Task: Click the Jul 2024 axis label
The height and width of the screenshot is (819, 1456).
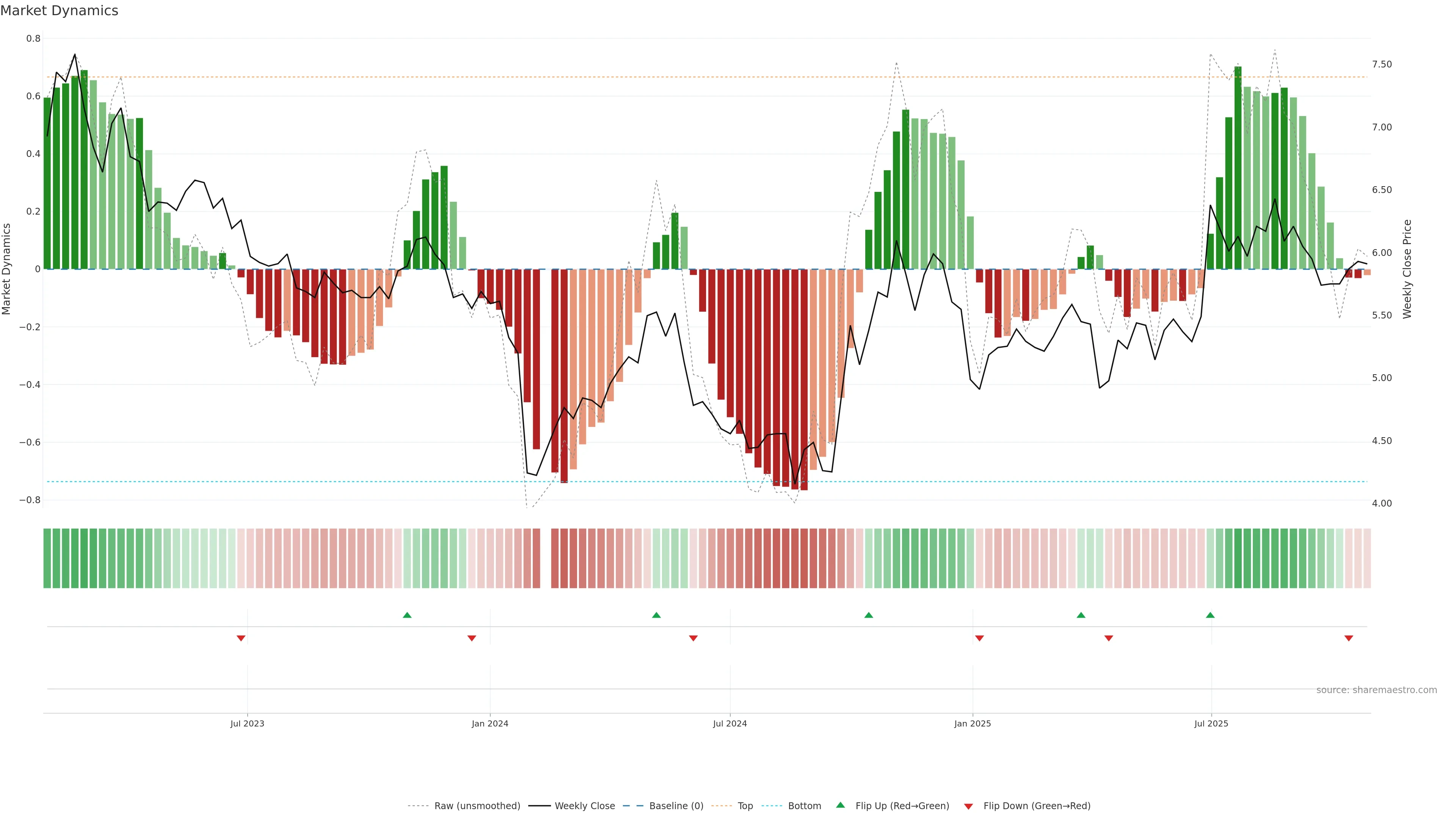Action: 730,723
